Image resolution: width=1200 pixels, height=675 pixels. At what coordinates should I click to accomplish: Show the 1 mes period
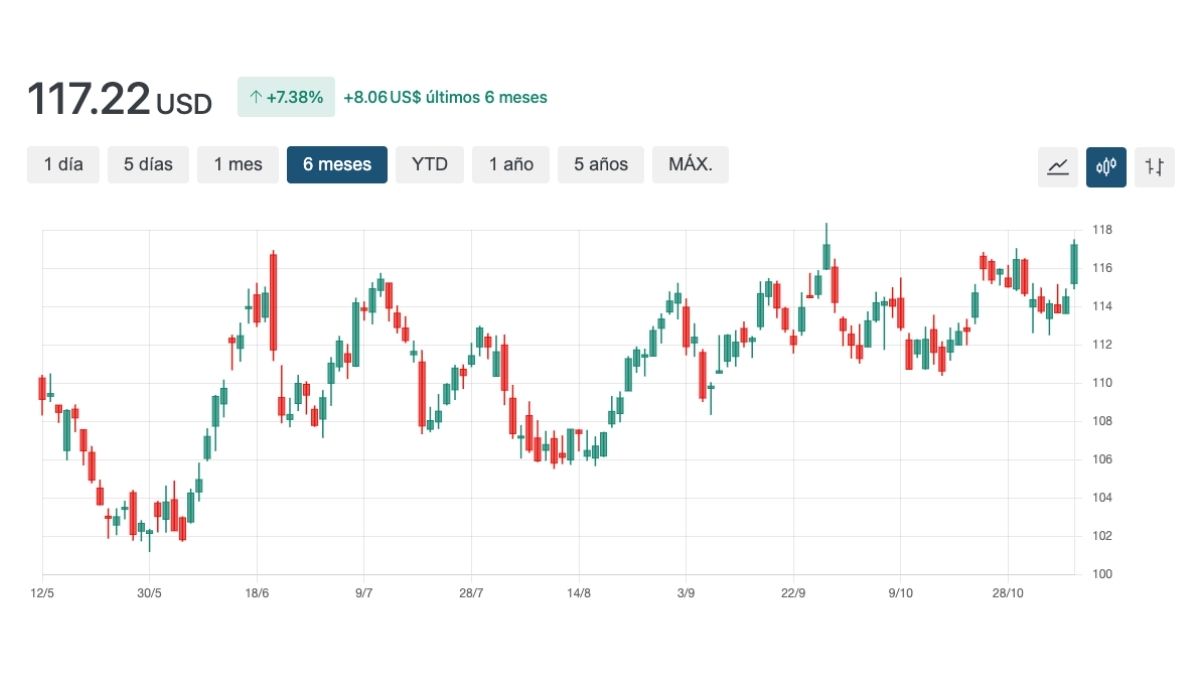pyautogui.click(x=237, y=165)
